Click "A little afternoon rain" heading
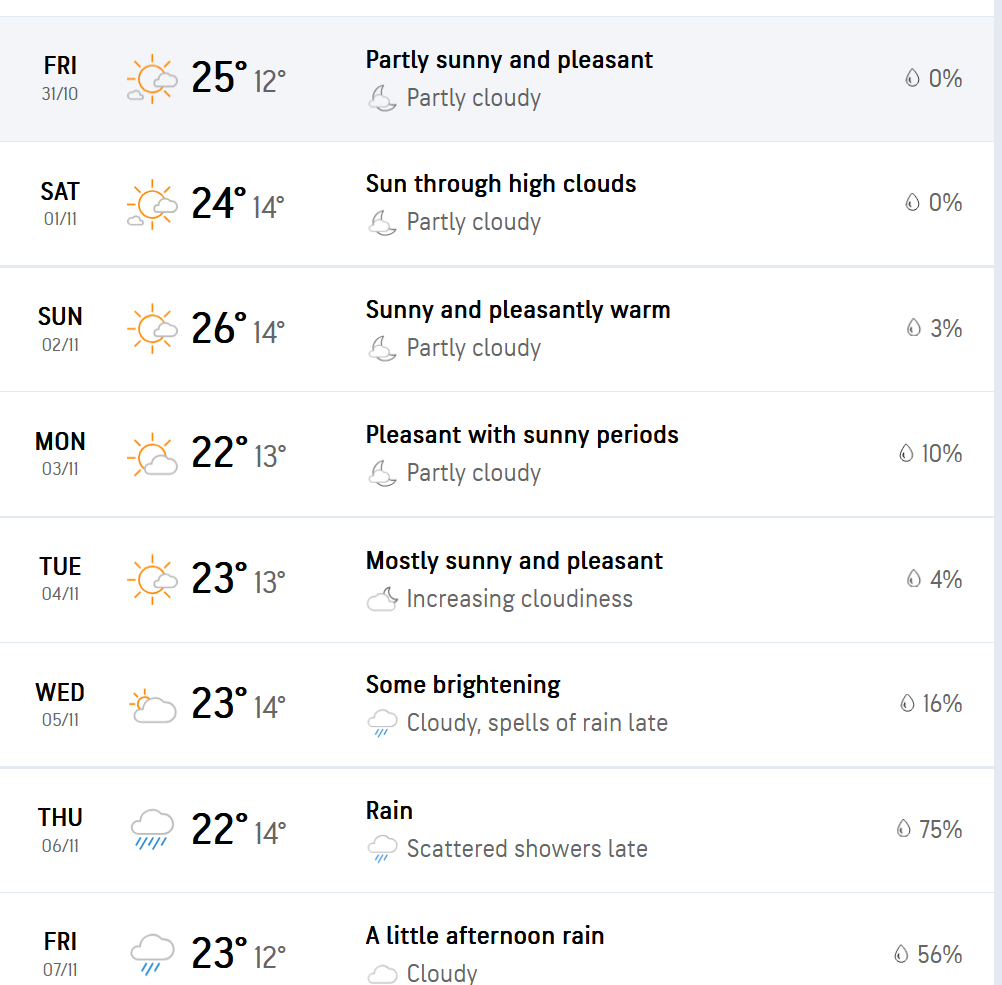This screenshot has height=985, width=1002. click(485, 936)
